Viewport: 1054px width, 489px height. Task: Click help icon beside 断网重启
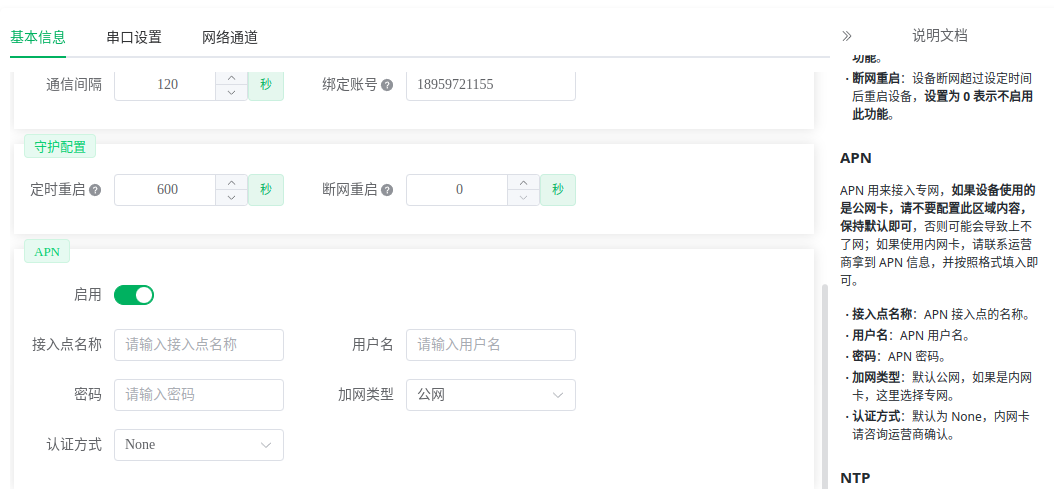387,190
